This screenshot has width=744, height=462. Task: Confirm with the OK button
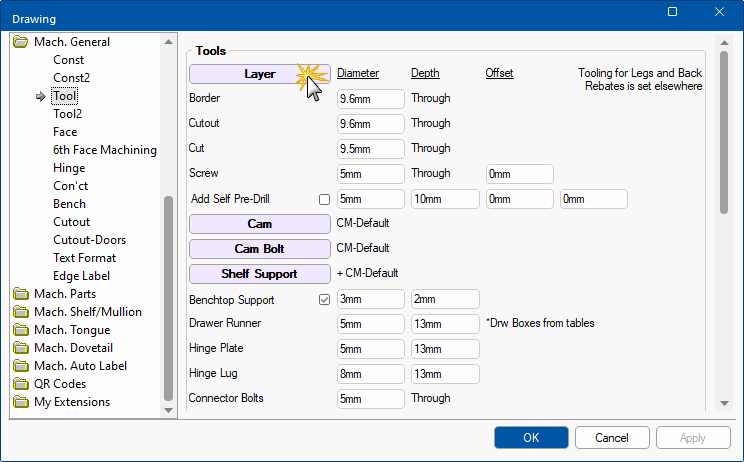[x=531, y=438]
